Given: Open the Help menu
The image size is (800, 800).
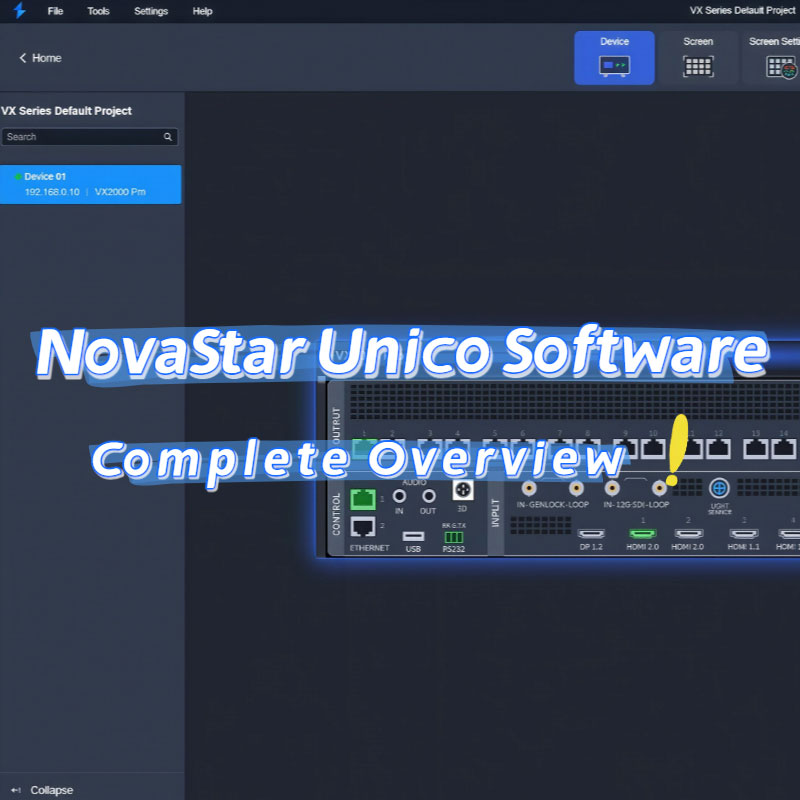Looking at the screenshot, I should point(201,11).
